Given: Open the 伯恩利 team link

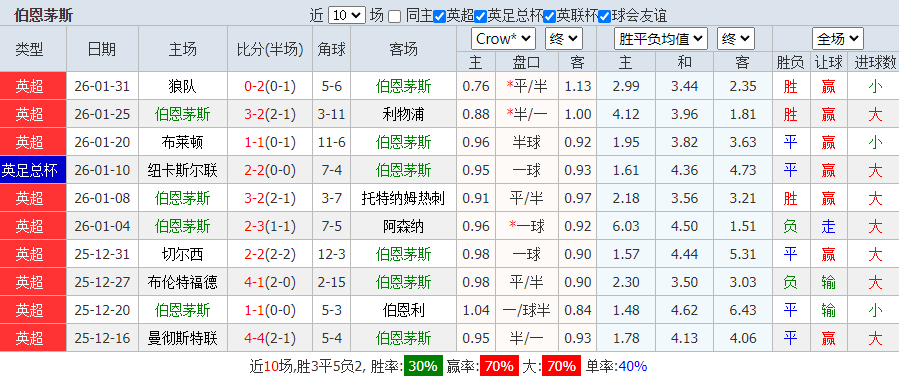Looking at the screenshot, I should [404, 311].
